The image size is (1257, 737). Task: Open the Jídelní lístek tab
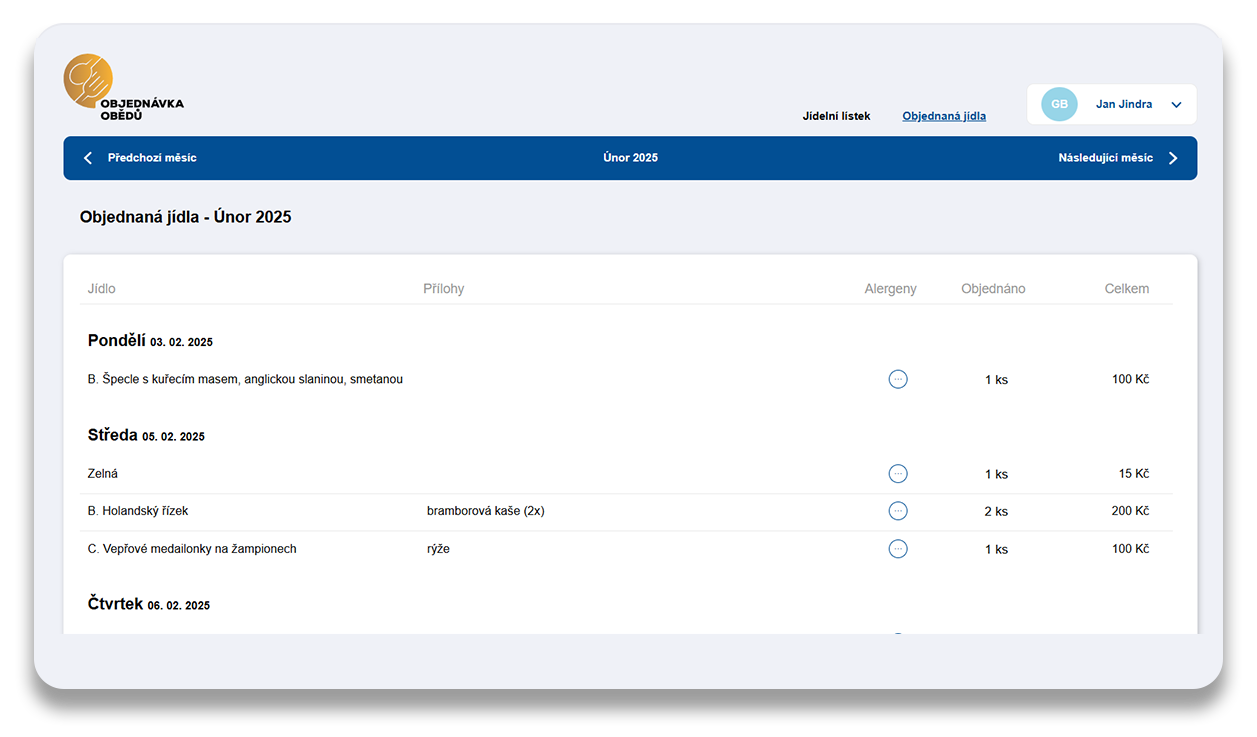click(836, 116)
